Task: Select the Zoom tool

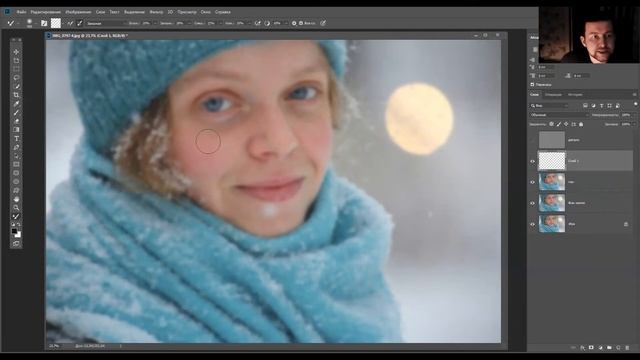Action: pyautogui.click(x=16, y=208)
